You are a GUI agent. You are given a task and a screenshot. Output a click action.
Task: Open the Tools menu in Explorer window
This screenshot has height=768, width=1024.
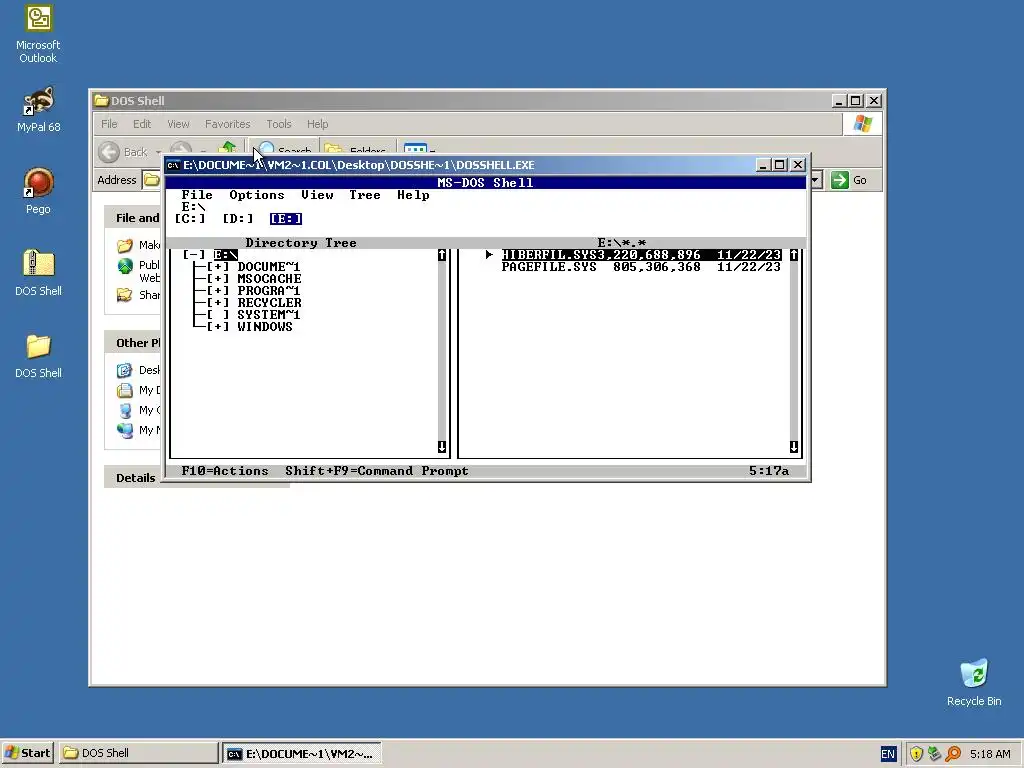[x=278, y=124]
